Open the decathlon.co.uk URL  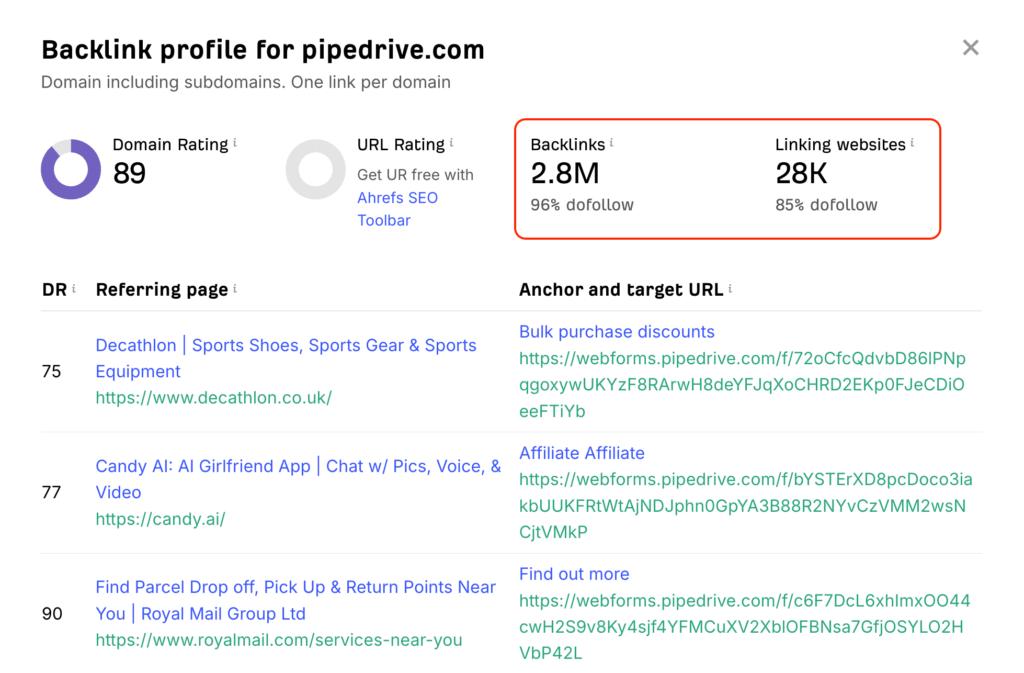coord(214,398)
